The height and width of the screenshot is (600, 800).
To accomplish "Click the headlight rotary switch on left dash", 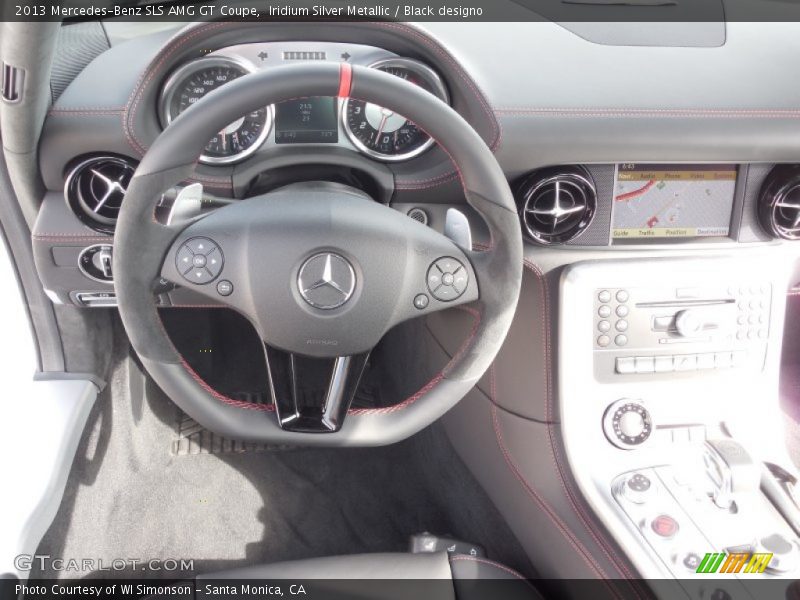I will pyautogui.click(x=97, y=262).
